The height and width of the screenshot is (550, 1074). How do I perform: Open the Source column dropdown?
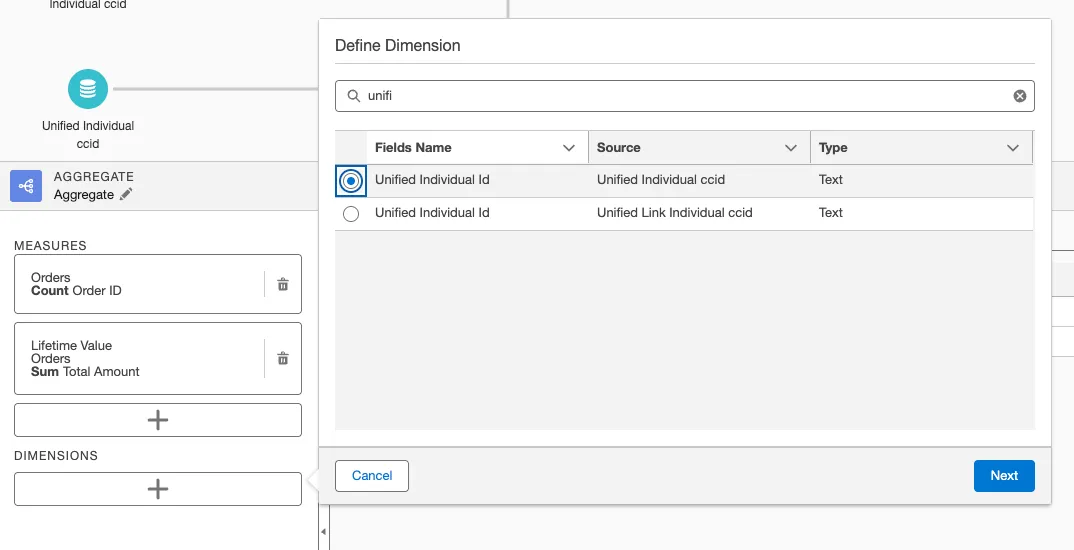(x=791, y=148)
